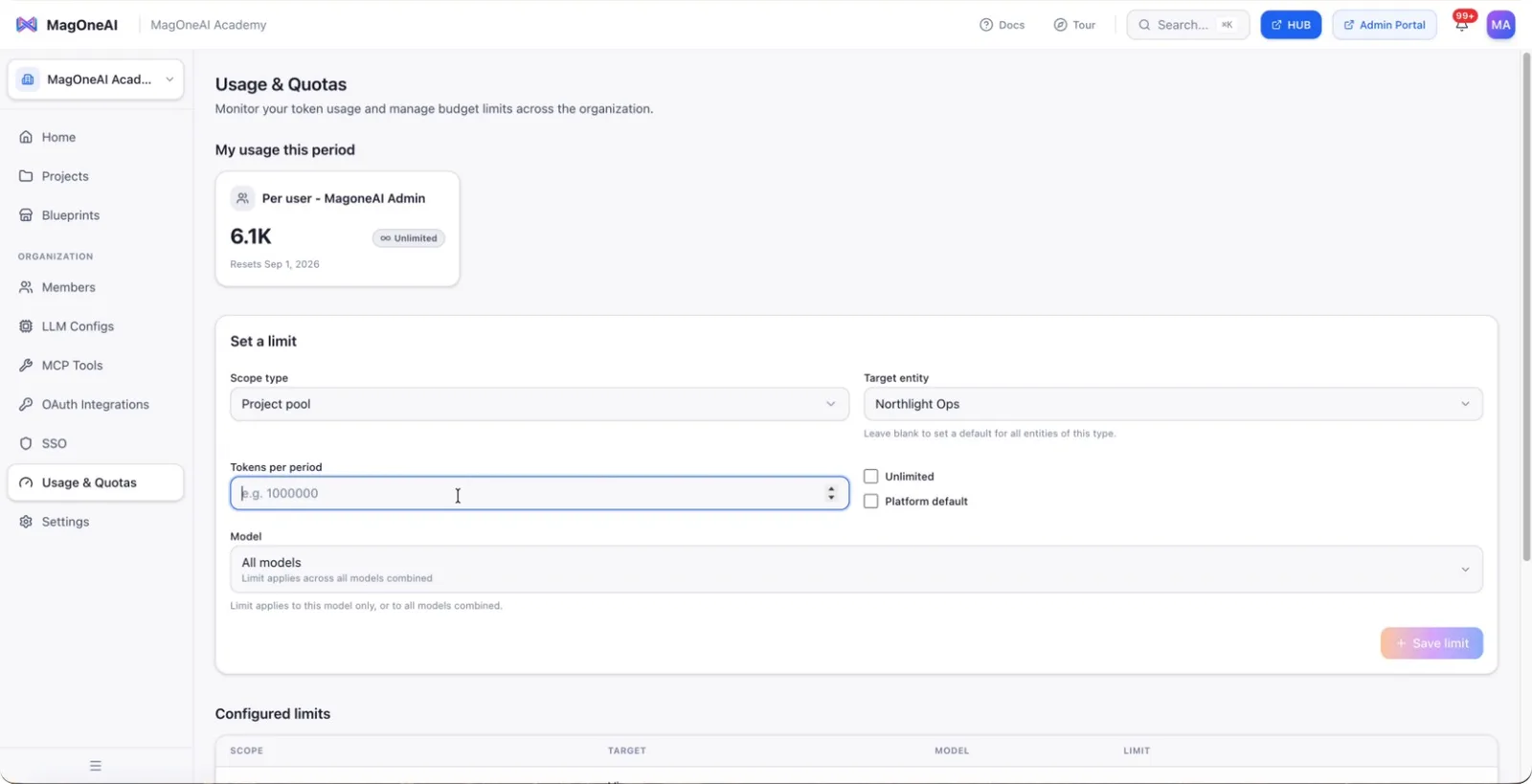1532x784 pixels.
Task: Expand the Scope type dropdown
Action: pos(539,404)
